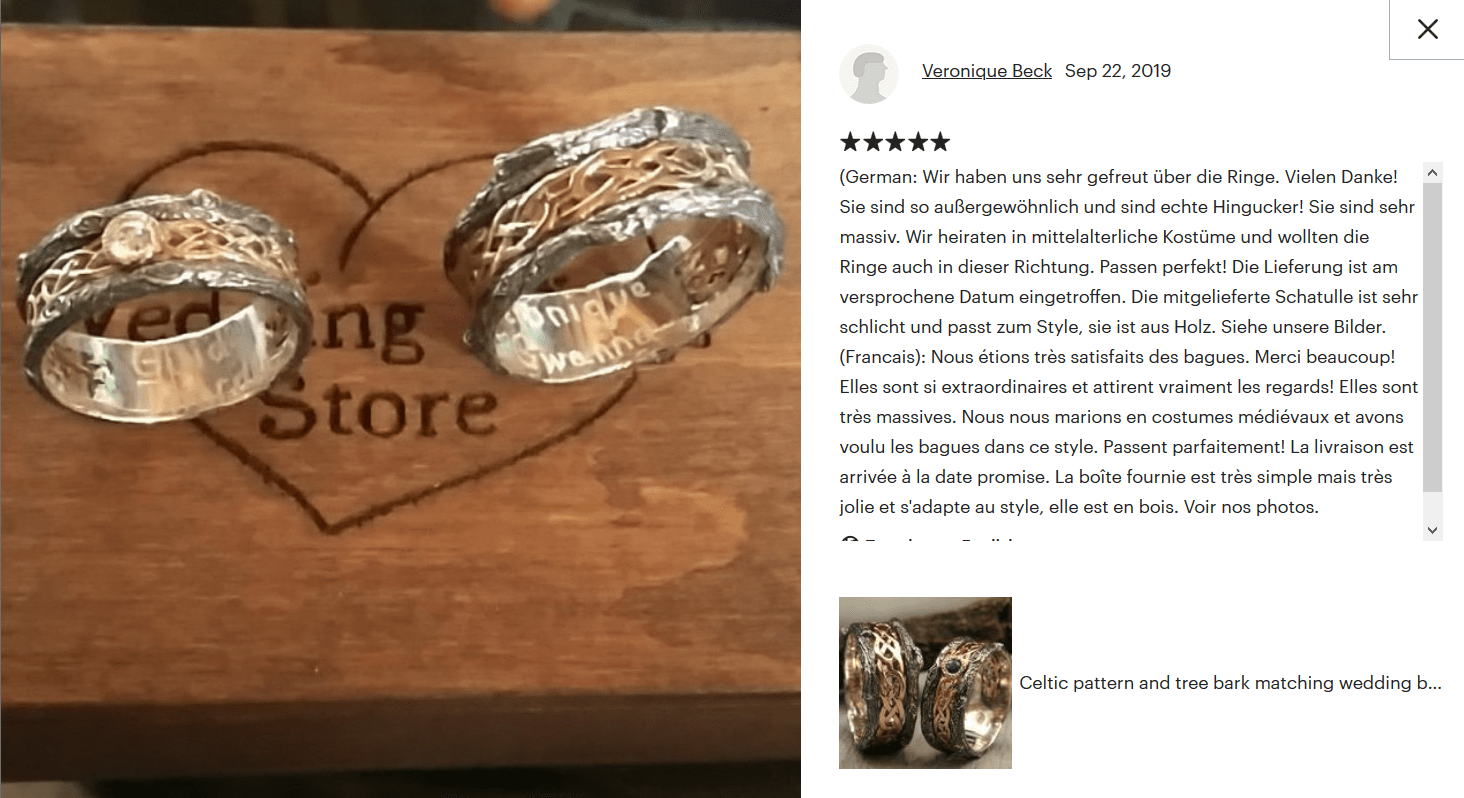Click the large review photo of rings
Image resolution: width=1464 pixels, height=798 pixels.
400,399
